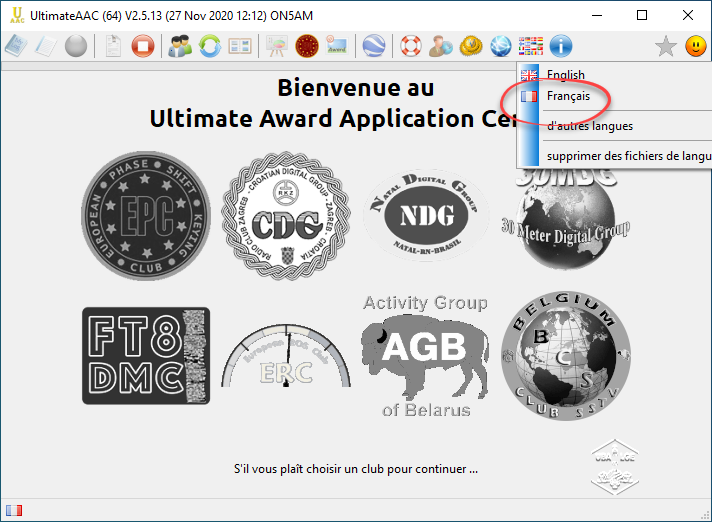
Task: Maximize the UltimateAAC window
Action: 642,15
